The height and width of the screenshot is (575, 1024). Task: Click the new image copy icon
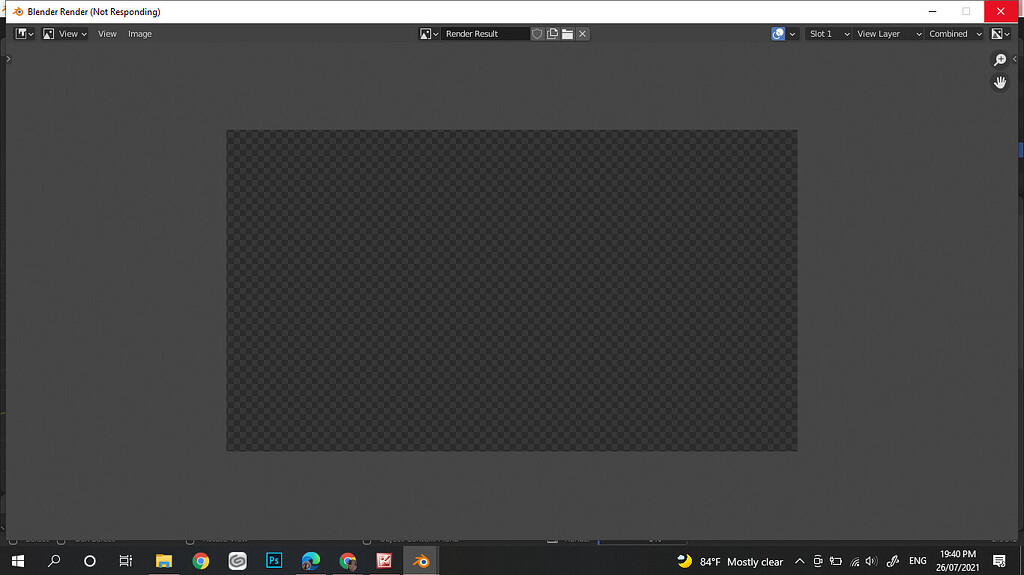tap(552, 34)
